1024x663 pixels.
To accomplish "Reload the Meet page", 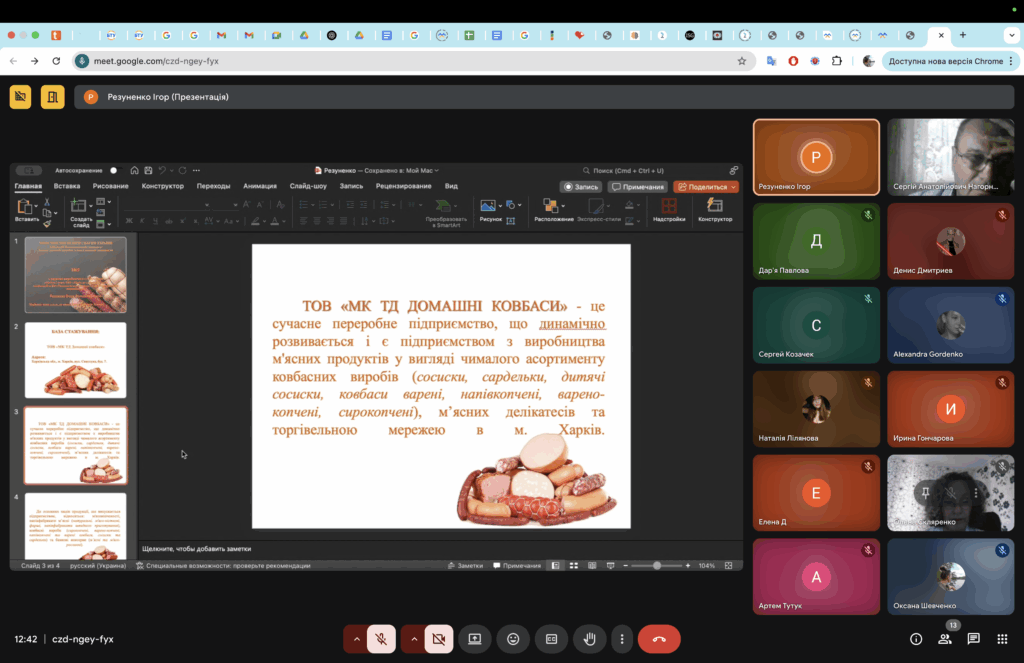I will point(56,61).
